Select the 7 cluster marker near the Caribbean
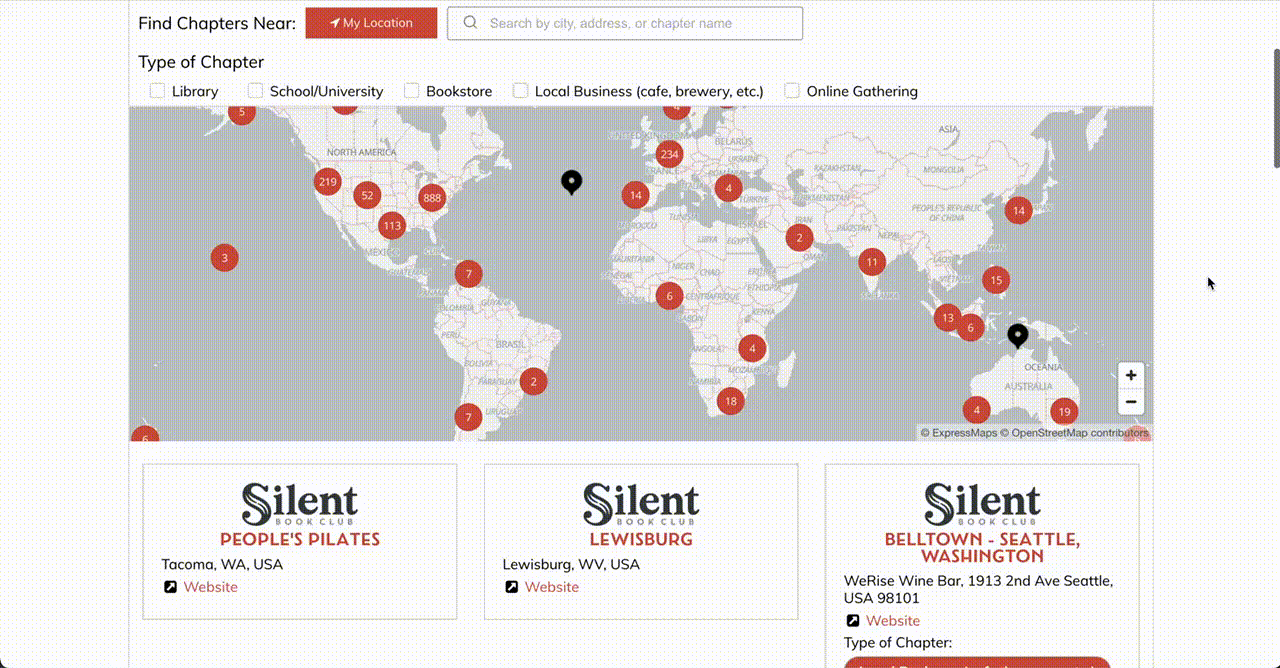The width and height of the screenshot is (1280, 668). pos(469,273)
